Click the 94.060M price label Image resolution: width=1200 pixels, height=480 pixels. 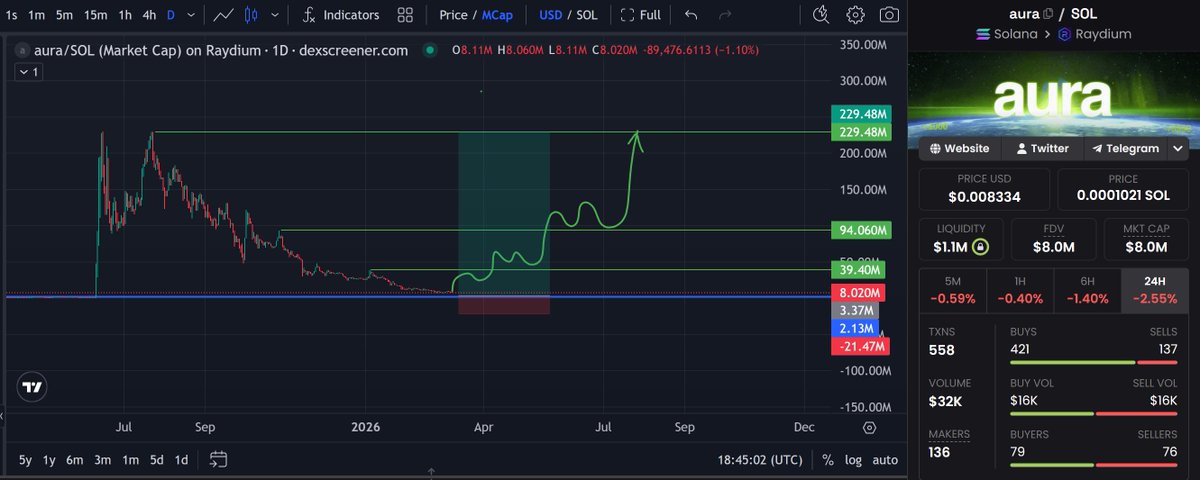click(x=860, y=230)
